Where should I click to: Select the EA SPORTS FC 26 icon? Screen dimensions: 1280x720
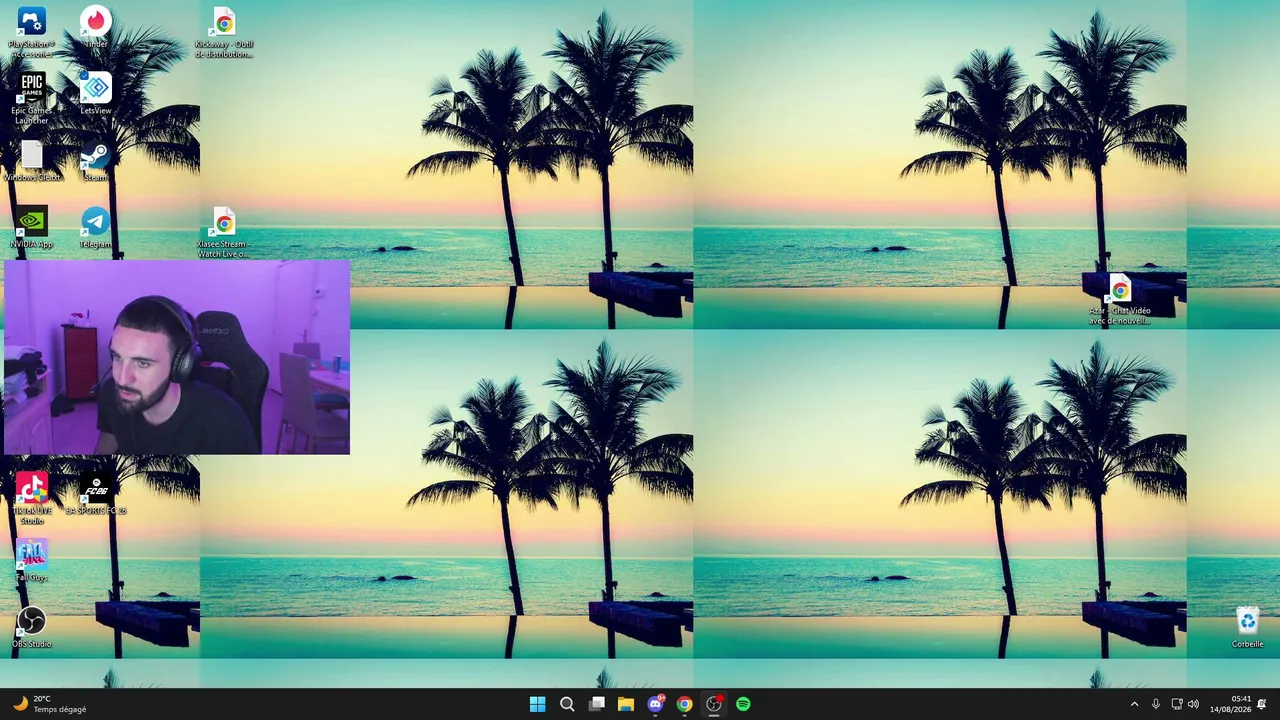pyautogui.click(x=96, y=494)
